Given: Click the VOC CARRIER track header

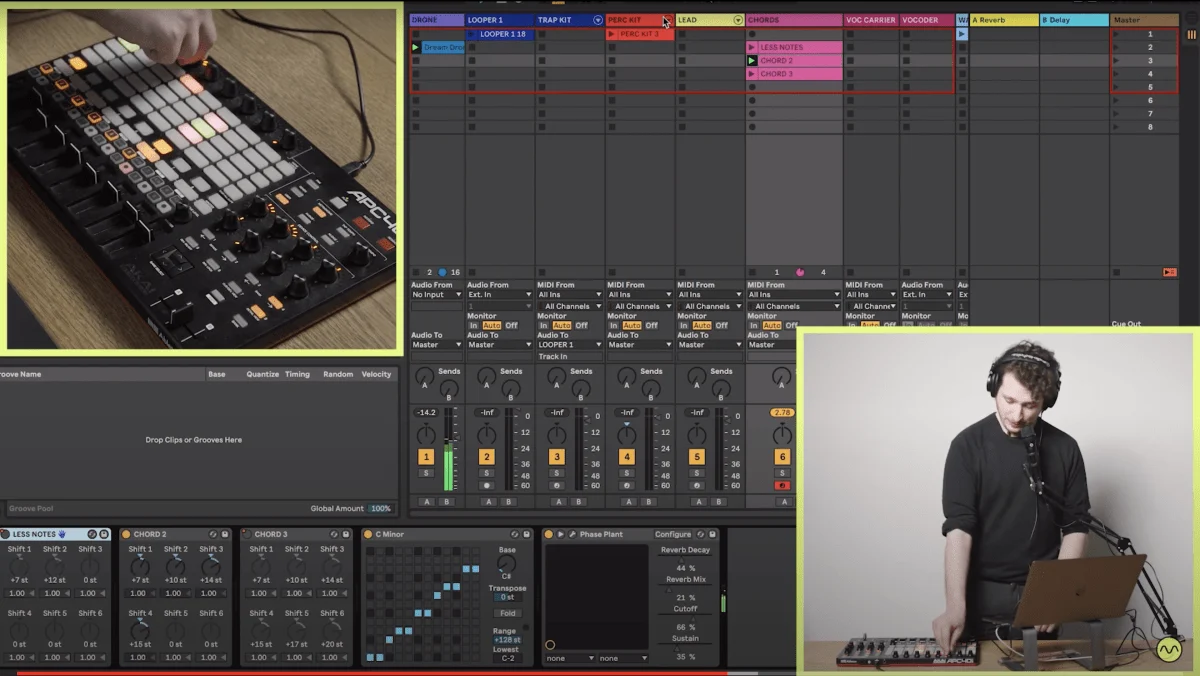Looking at the screenshot, I should [871, 20].
